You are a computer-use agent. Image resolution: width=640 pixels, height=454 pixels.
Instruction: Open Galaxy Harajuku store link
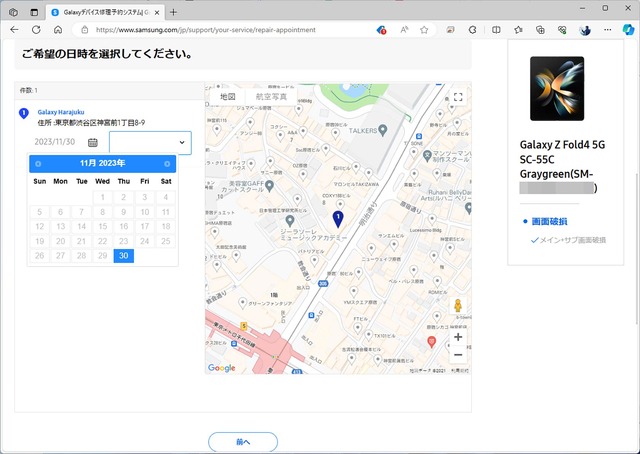point(61,112)
